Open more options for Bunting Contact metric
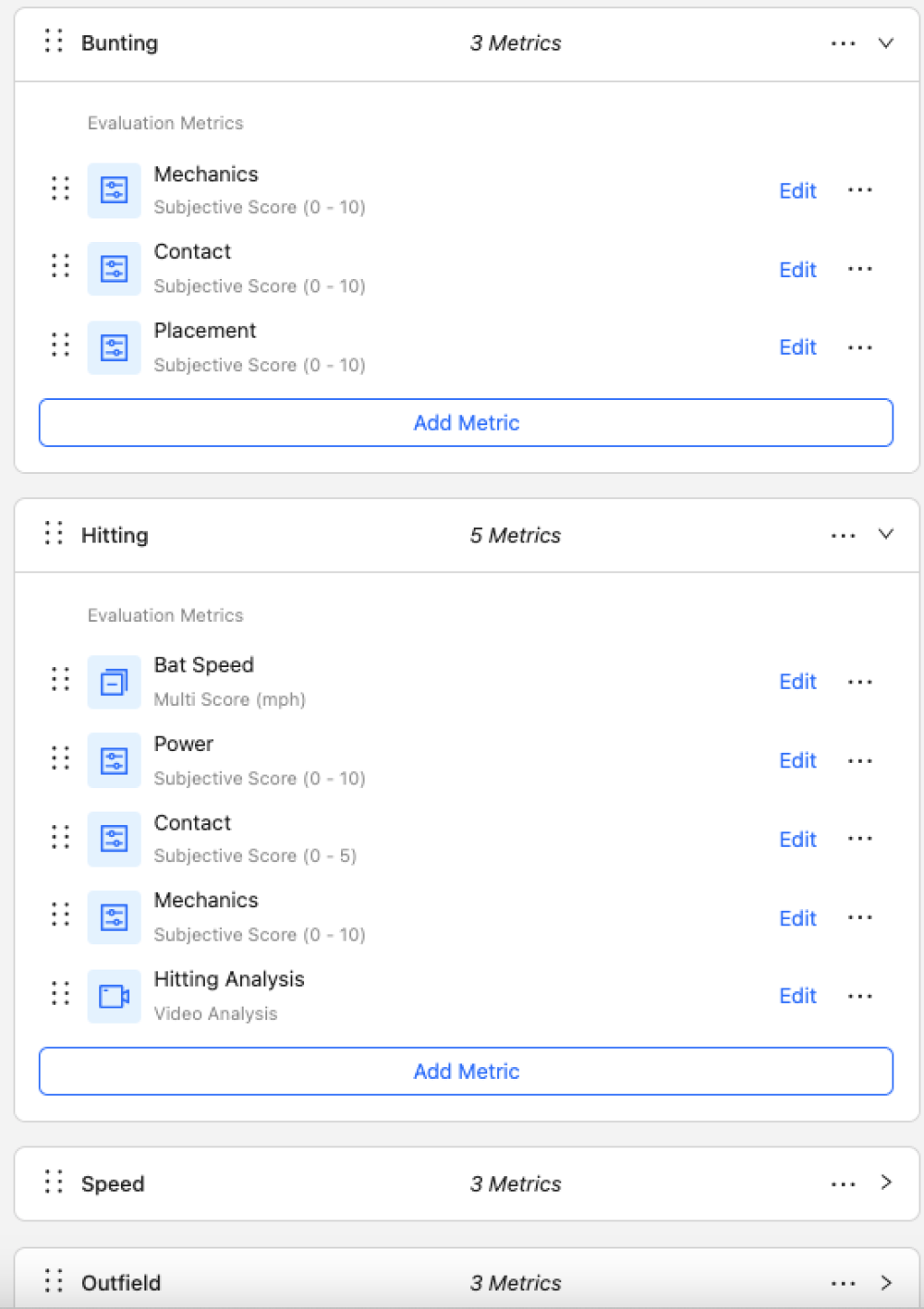924x1309 pixels. 860,269
